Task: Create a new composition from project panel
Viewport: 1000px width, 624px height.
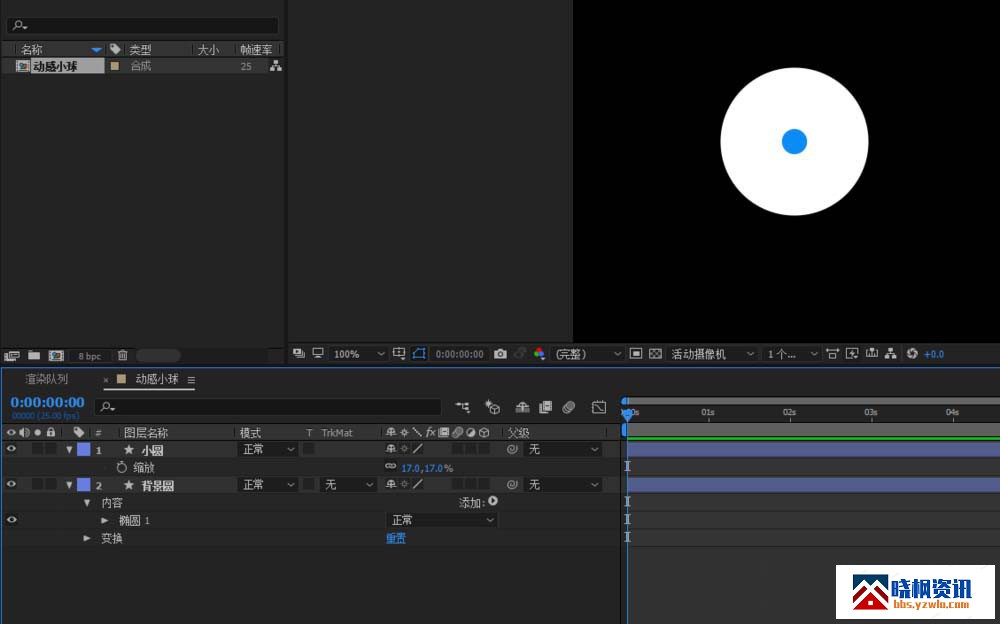Action: click(x=56, y=355)
